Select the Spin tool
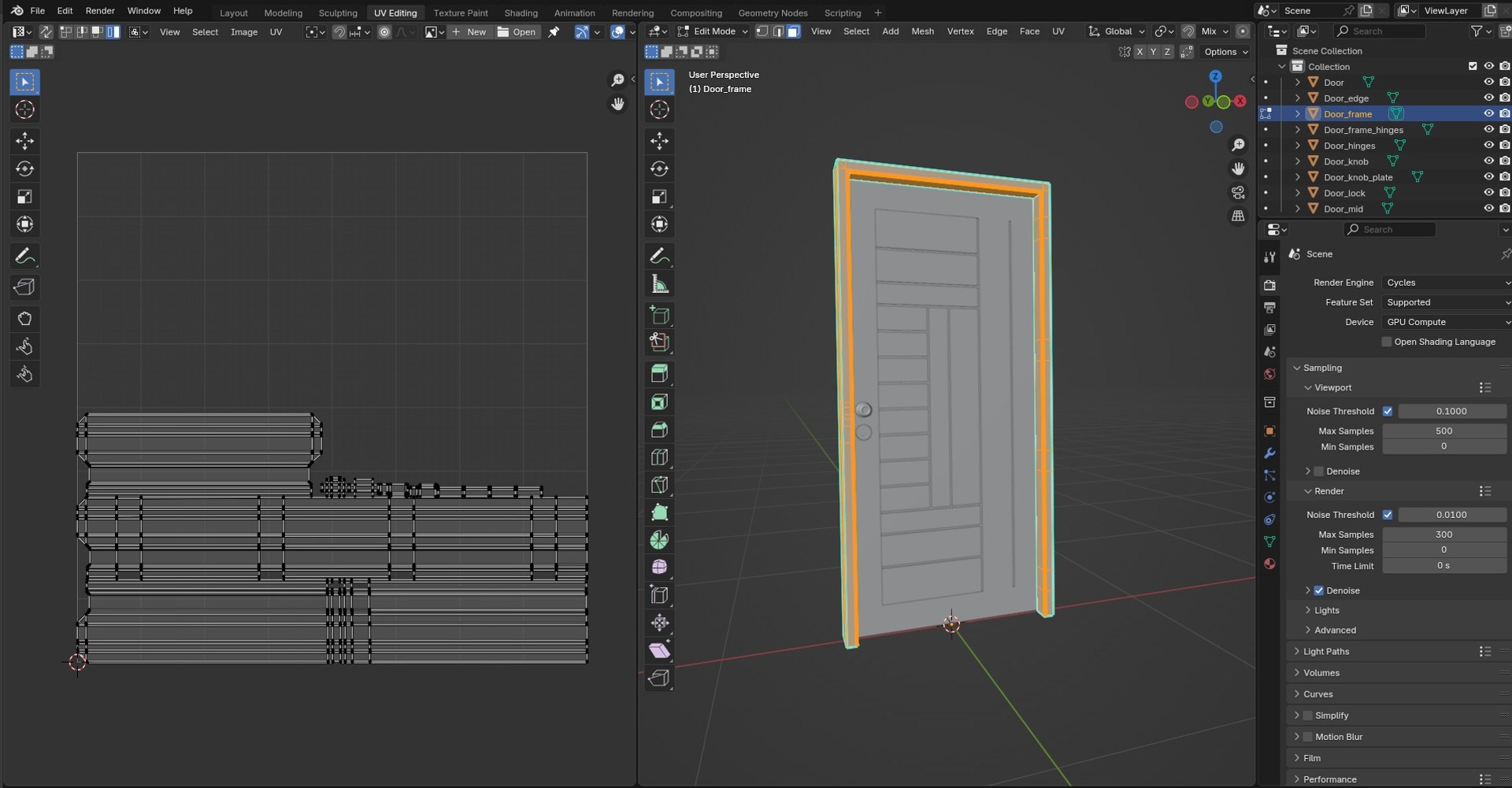 (659, 540)
